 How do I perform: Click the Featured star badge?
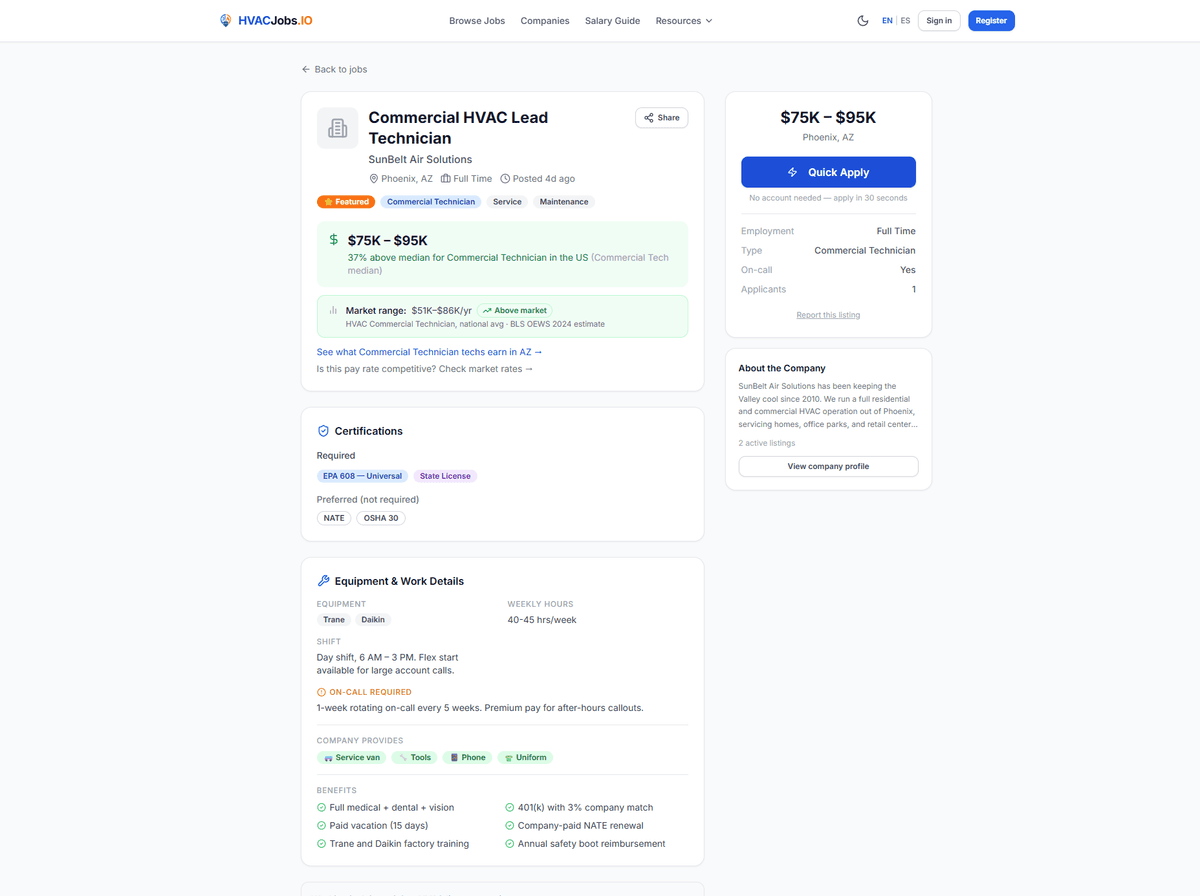point(346,202)
